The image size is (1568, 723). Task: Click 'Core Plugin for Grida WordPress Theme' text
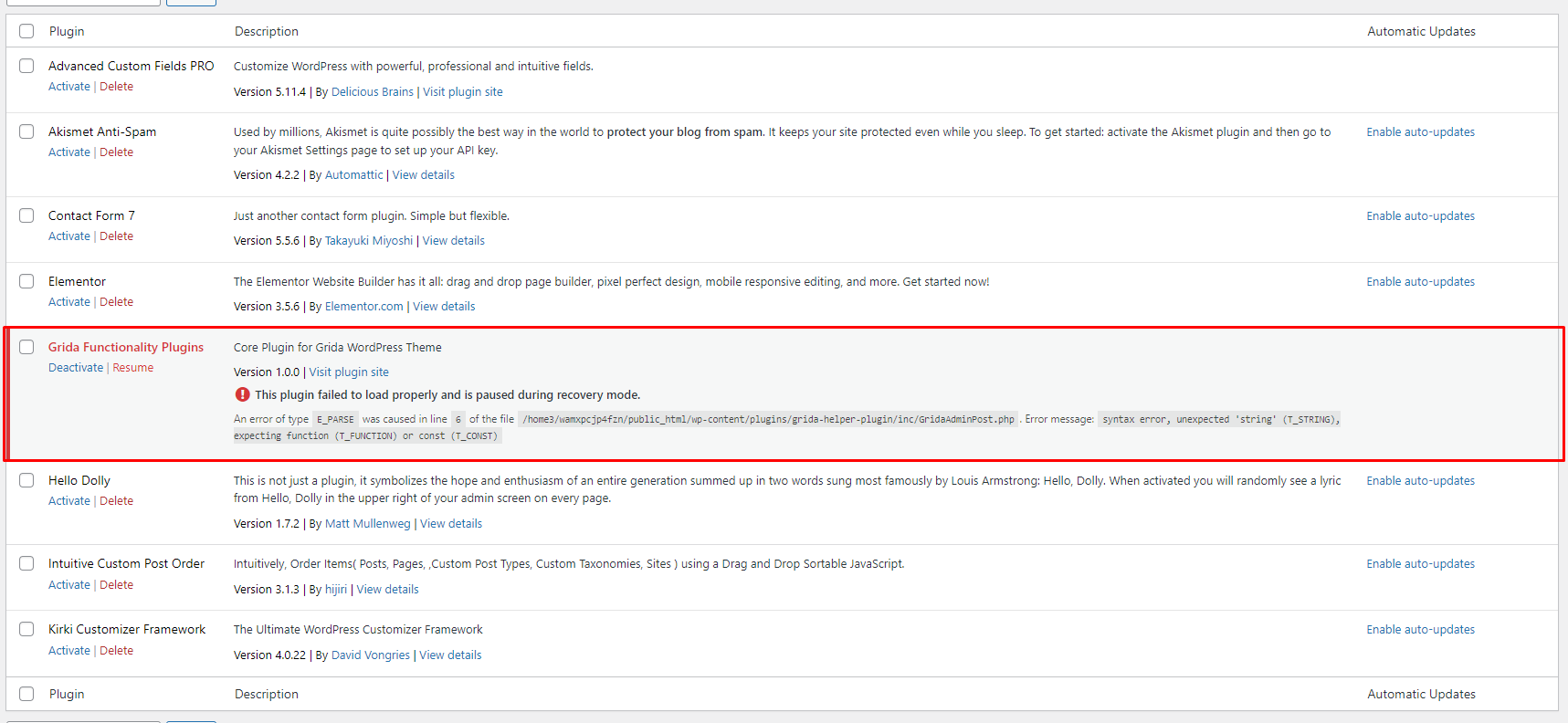tap(338, 348)
